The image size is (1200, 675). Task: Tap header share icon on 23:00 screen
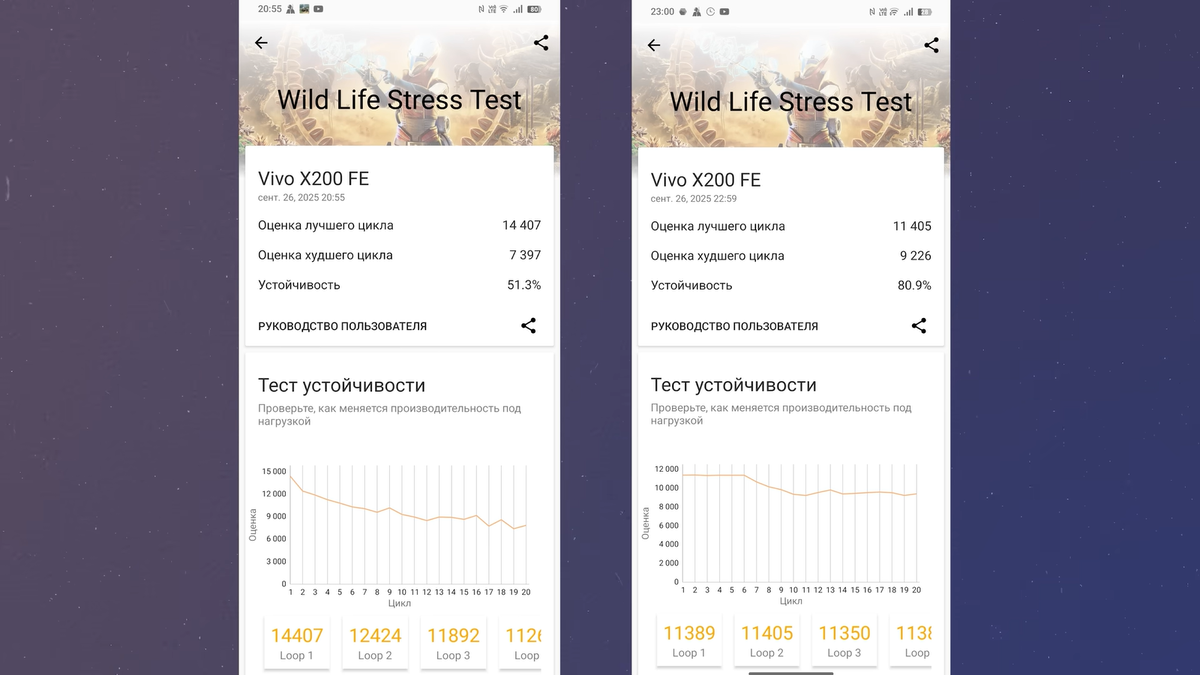pos(931,45)
